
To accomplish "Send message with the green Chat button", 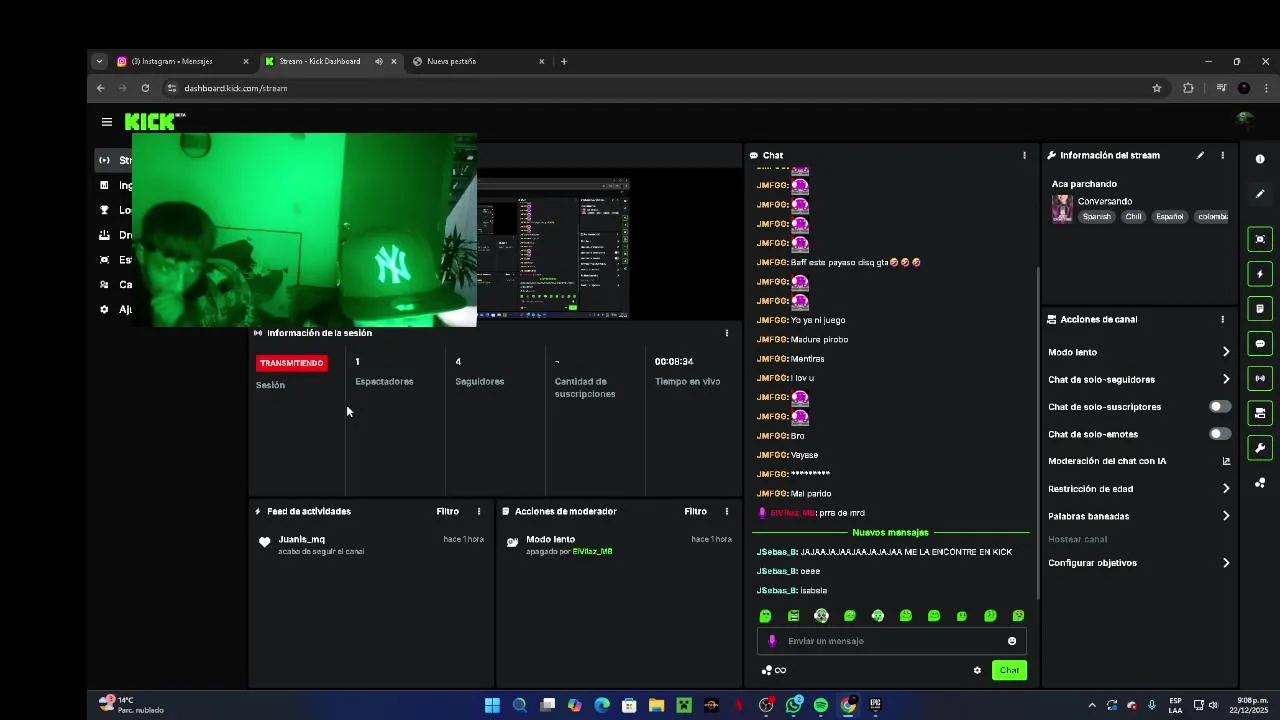I will click(x=1009, y=670).
